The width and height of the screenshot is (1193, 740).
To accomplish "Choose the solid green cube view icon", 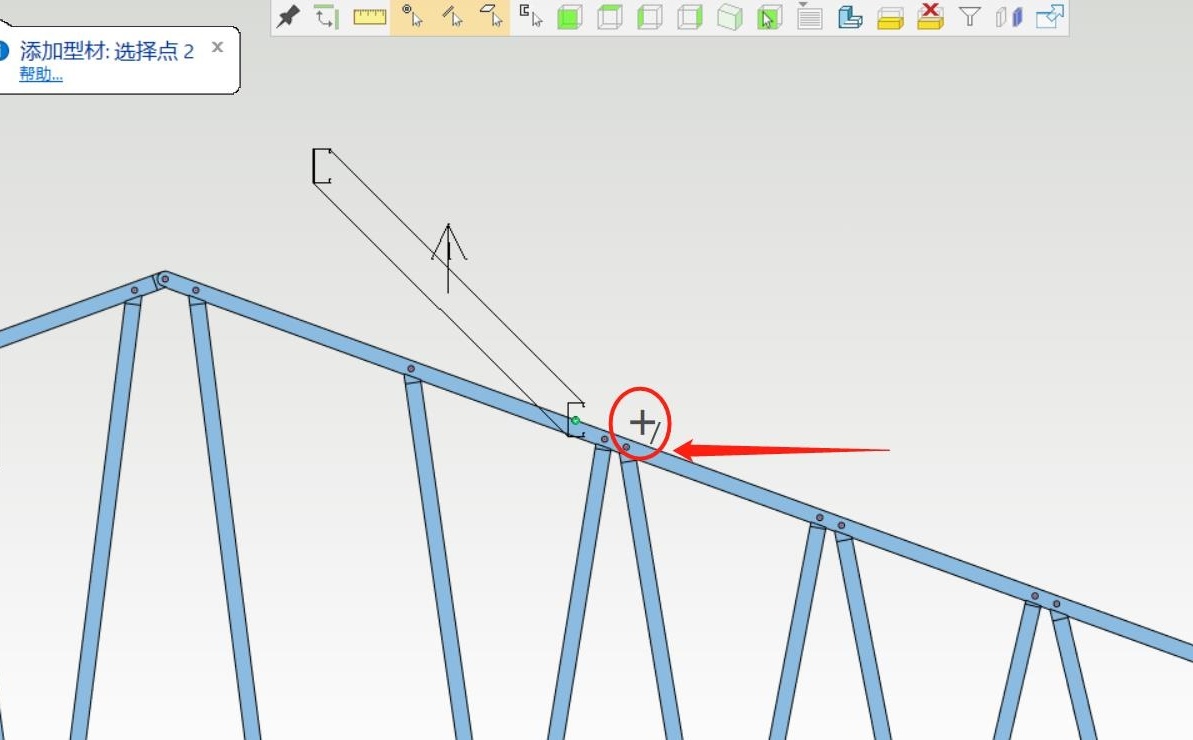I will click(570, 17).
